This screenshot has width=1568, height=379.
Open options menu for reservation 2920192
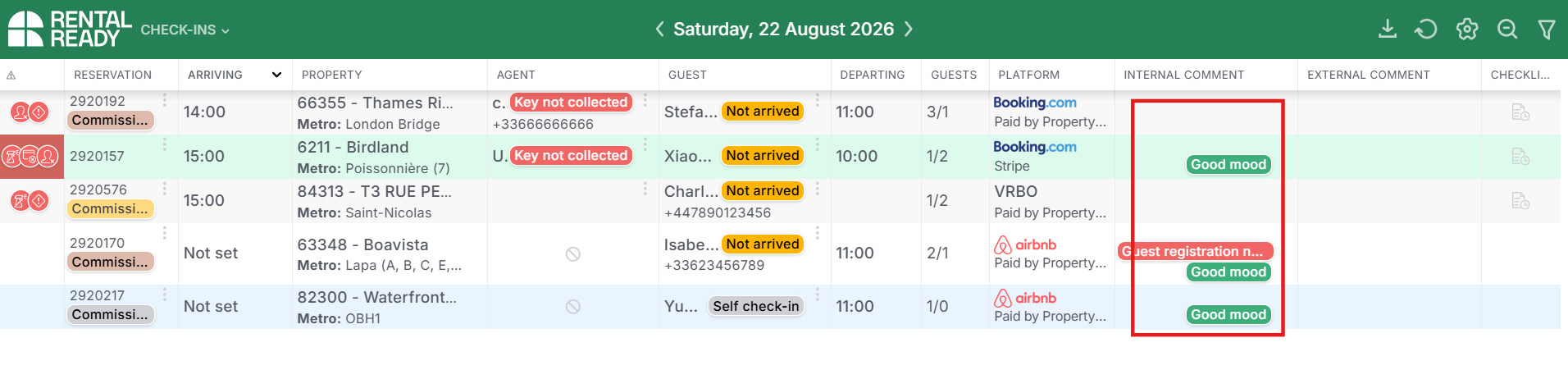click(x=165, y=100)
